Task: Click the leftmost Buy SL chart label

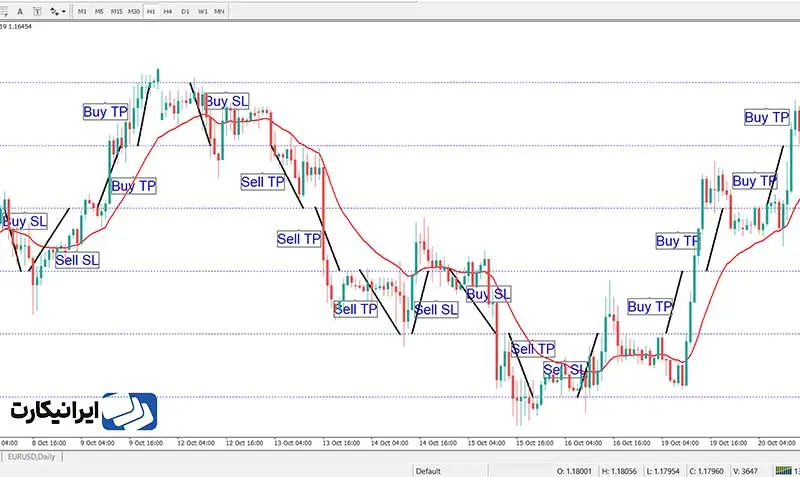Action: (25, 221)
